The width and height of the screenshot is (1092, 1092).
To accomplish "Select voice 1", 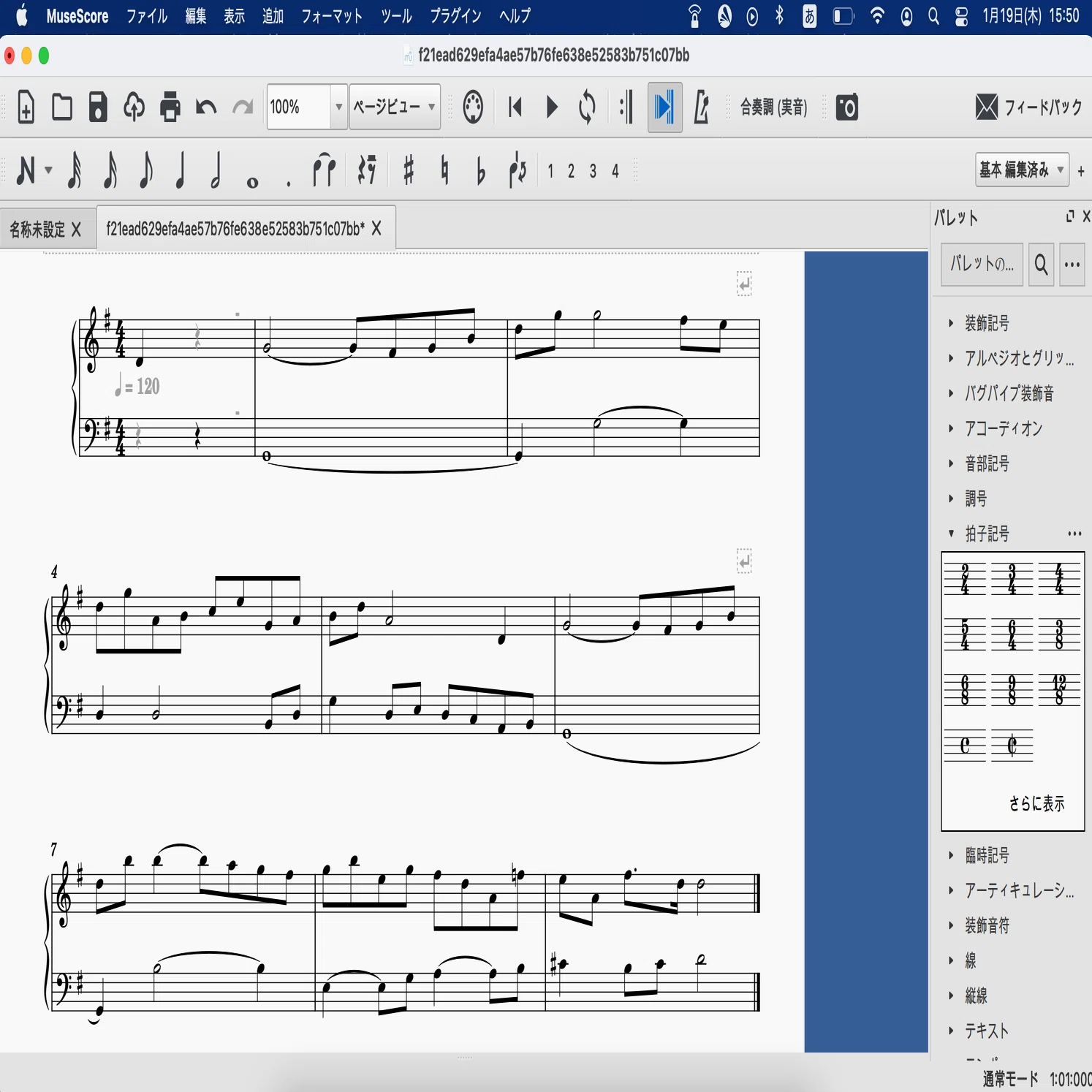I will [x=550, y=171].
